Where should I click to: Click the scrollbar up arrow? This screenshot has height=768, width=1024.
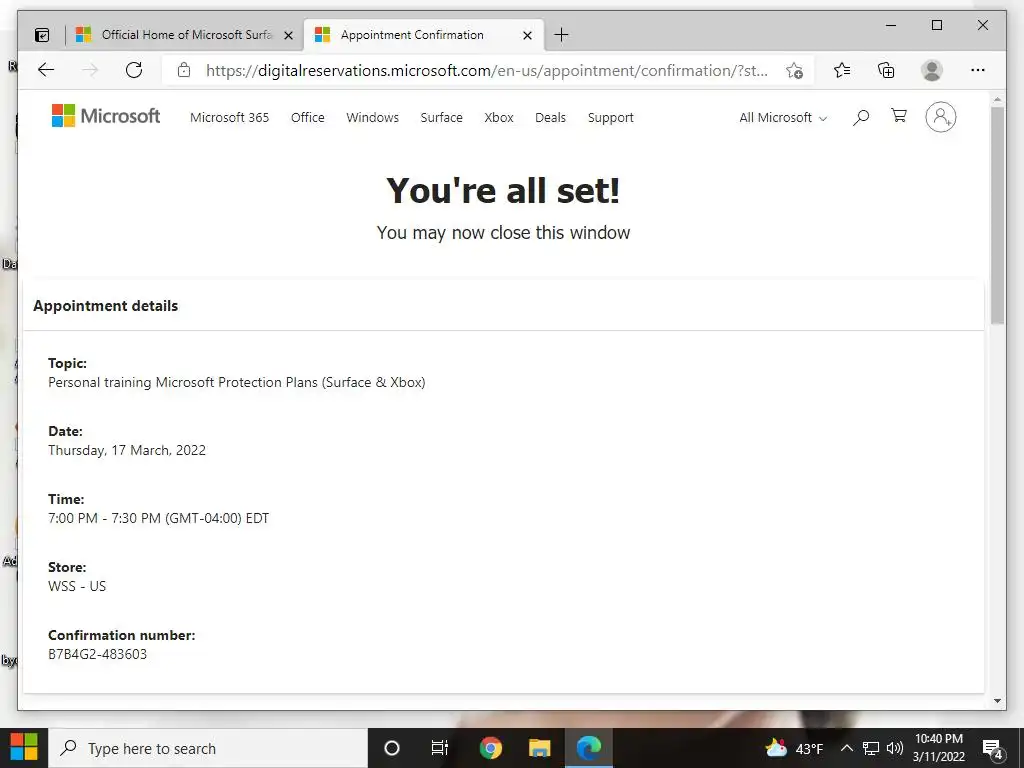[997, 100]
